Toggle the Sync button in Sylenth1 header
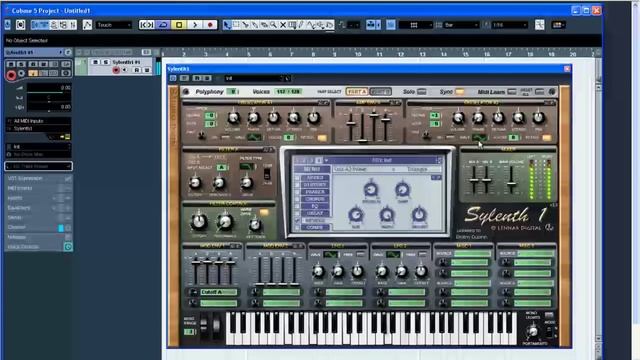 [x=459, y=92]
